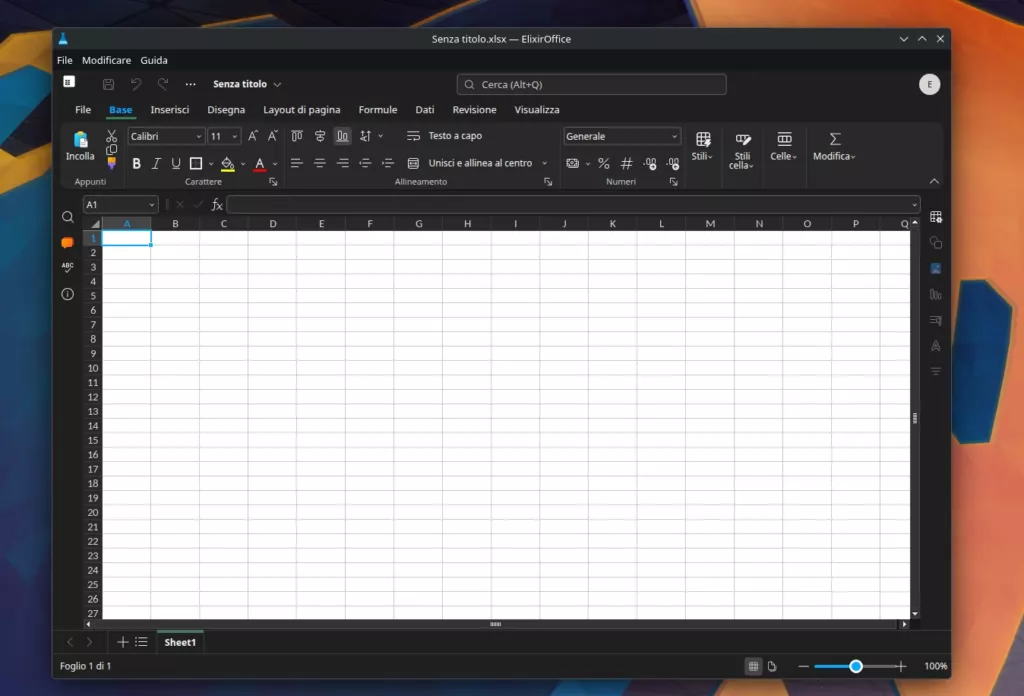Toggle bold formatting
Viewport: 1024px width, 696px height.
[136, 163]
